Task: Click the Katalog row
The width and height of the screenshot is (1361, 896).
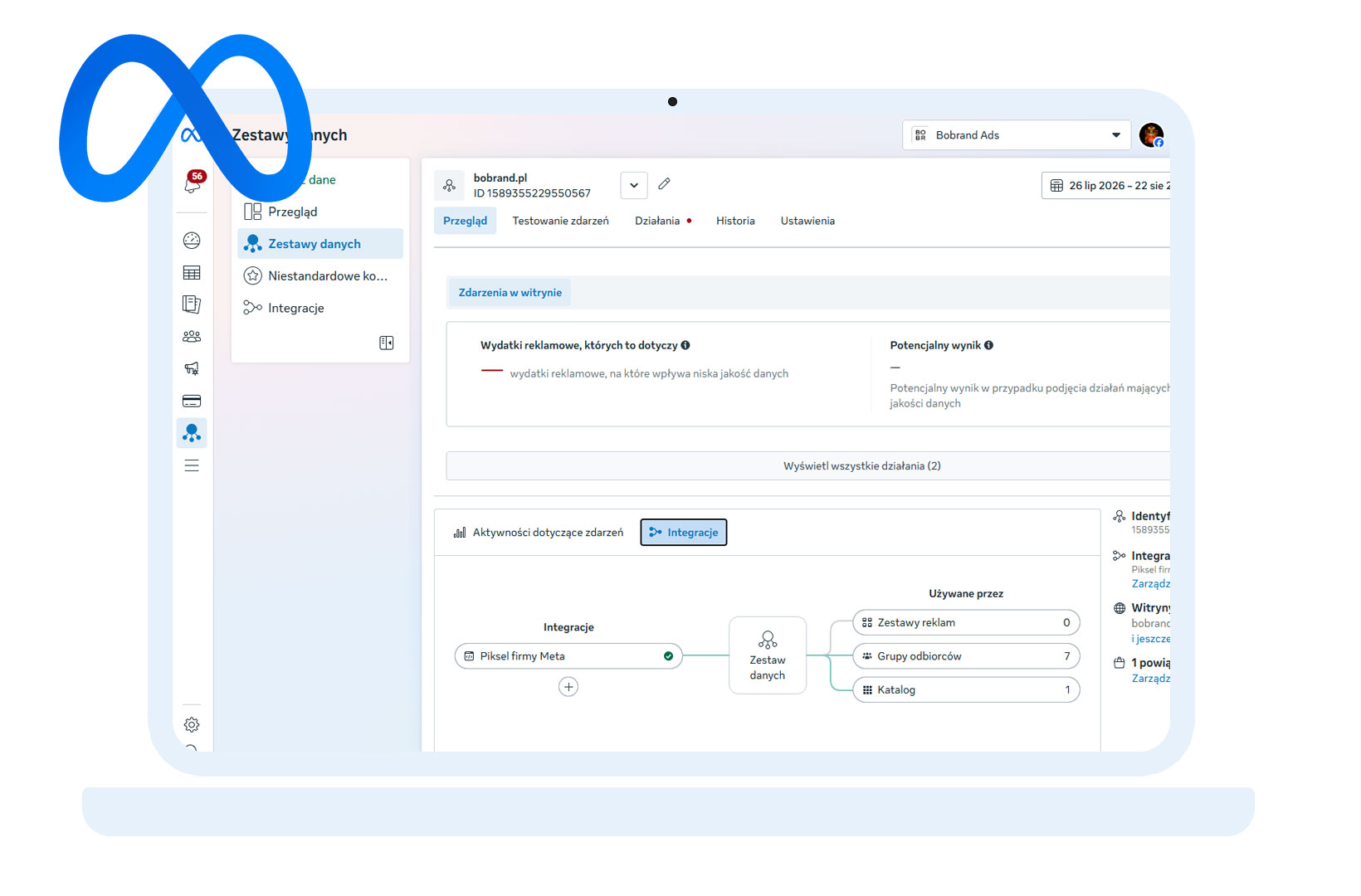Action: click(966, 689)
